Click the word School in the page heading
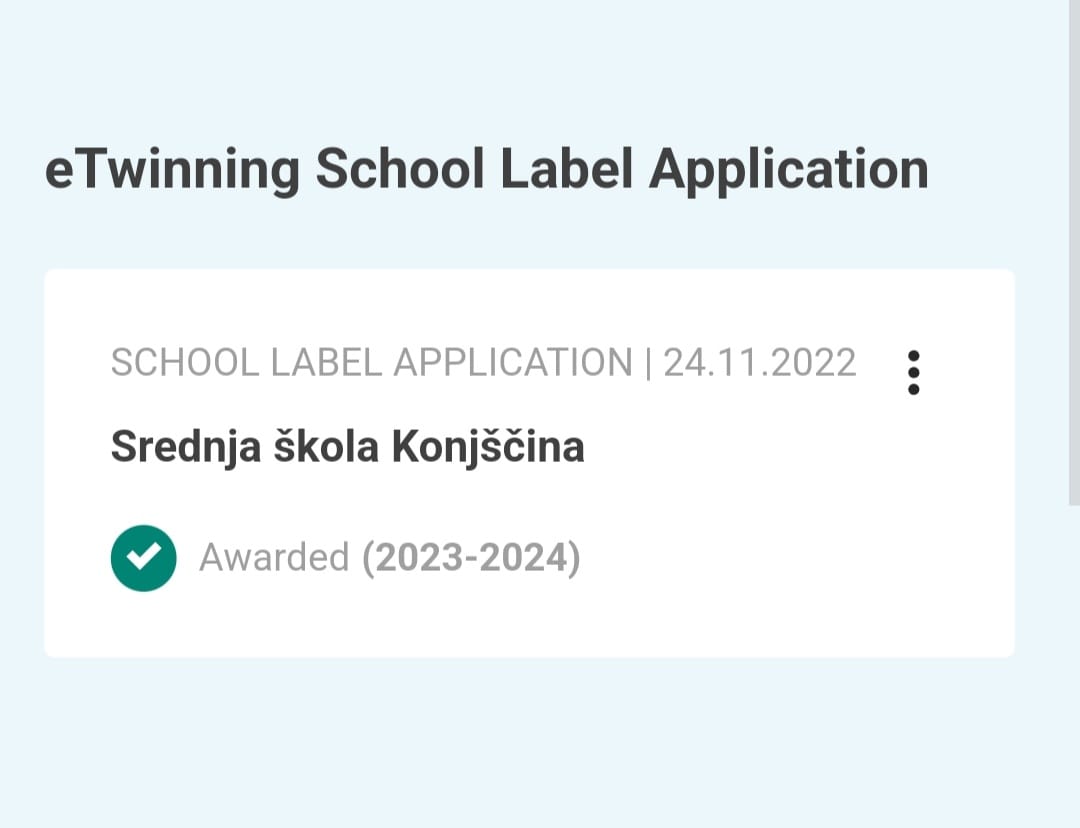 [x=400, y=169]
